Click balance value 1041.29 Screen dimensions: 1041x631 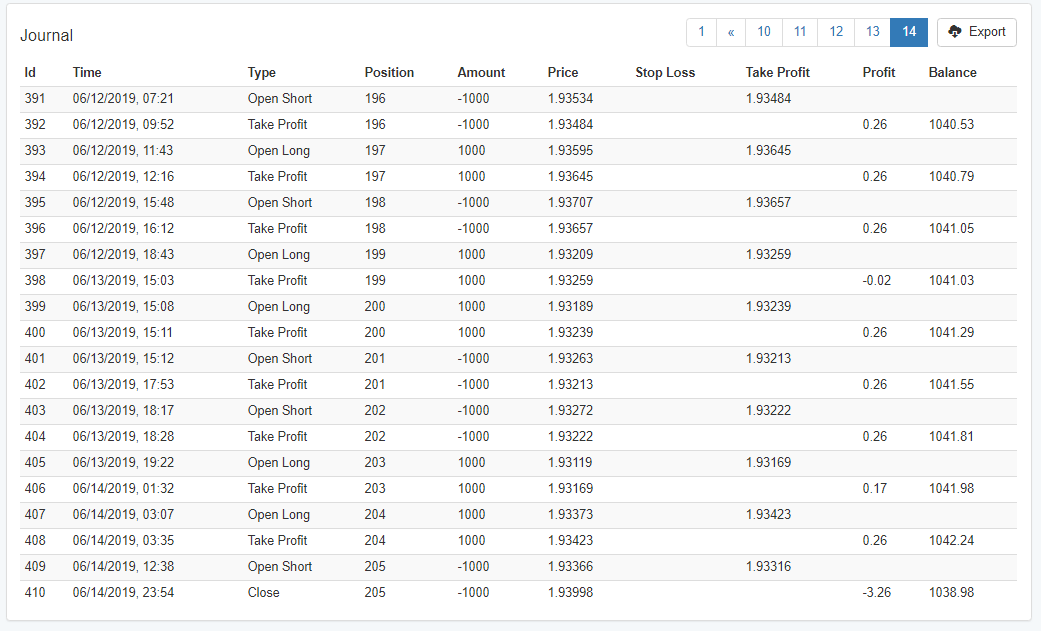click(x=951, y=332)
